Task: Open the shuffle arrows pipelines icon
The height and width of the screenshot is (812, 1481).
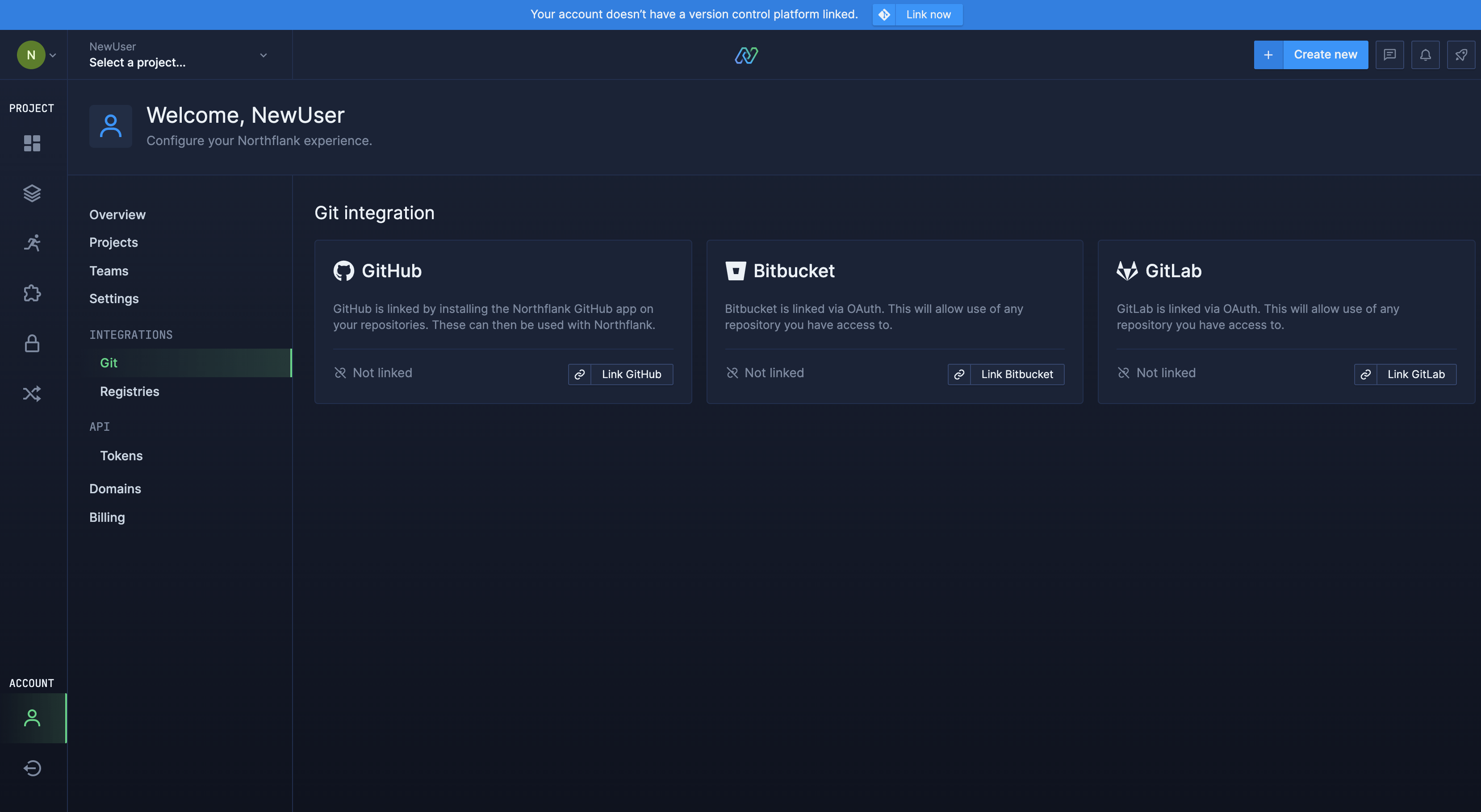Action: 32,394
